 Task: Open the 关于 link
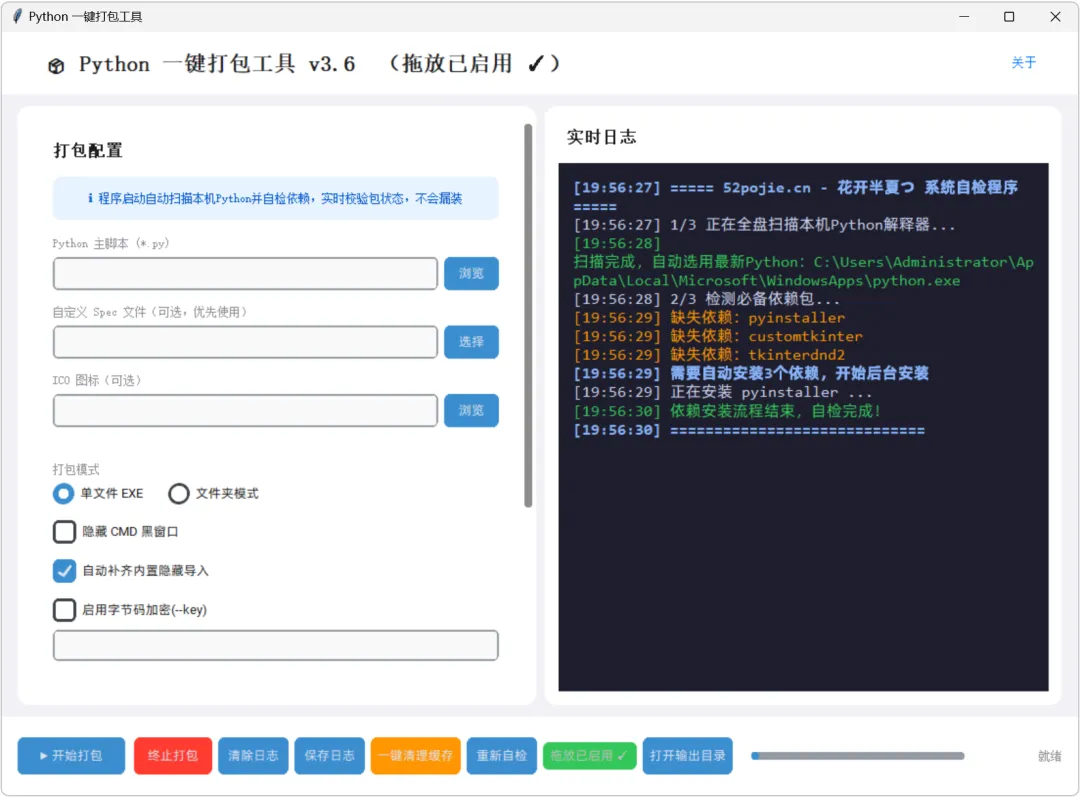[x=1023, y=63]
